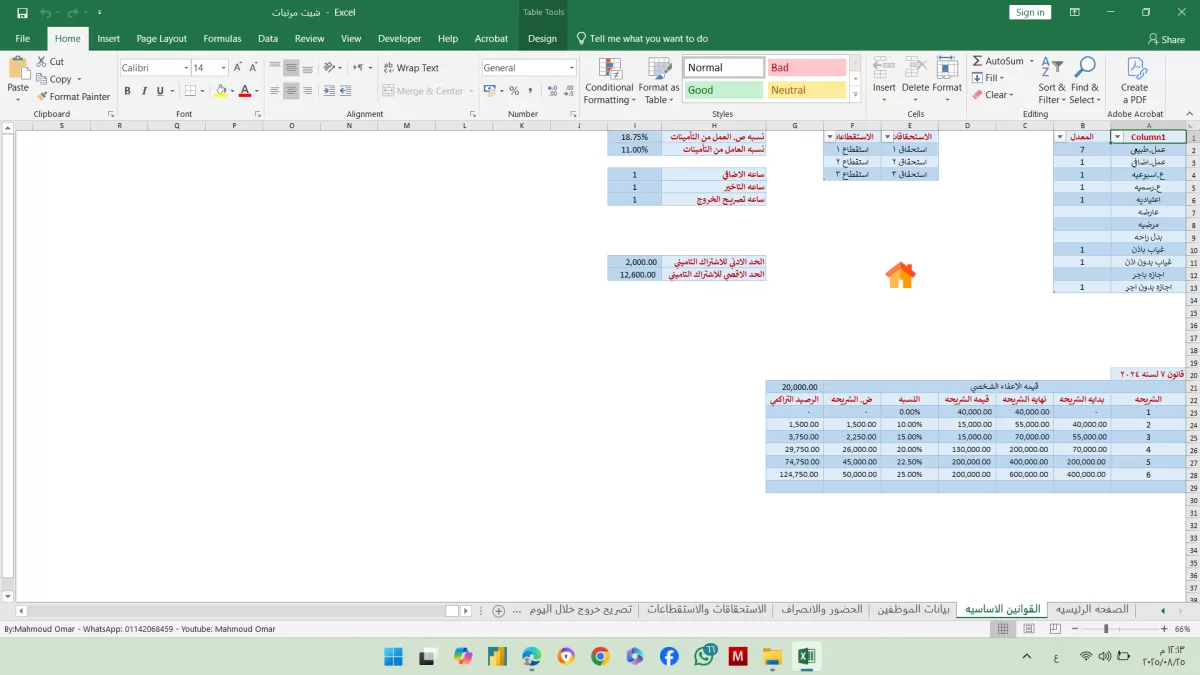Open Conditional Formatting in Styles group

click(609, 82)
